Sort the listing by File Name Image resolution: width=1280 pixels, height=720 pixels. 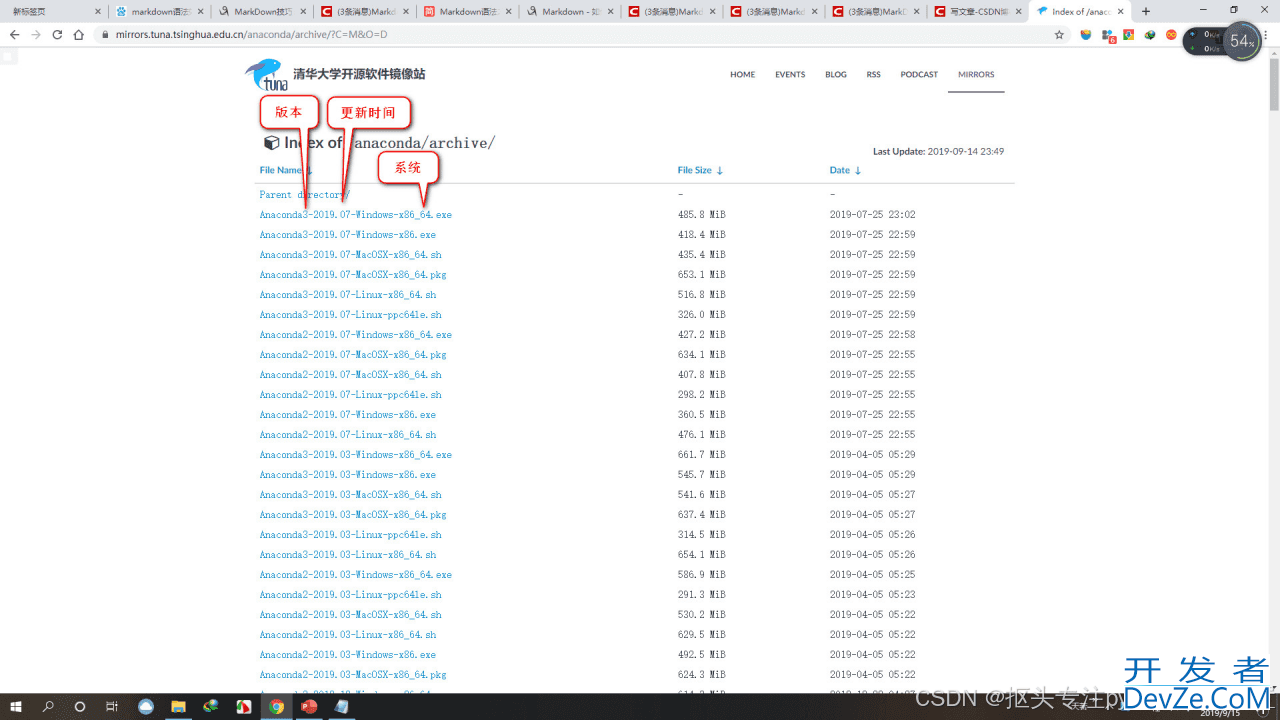[x=285, y=170]
